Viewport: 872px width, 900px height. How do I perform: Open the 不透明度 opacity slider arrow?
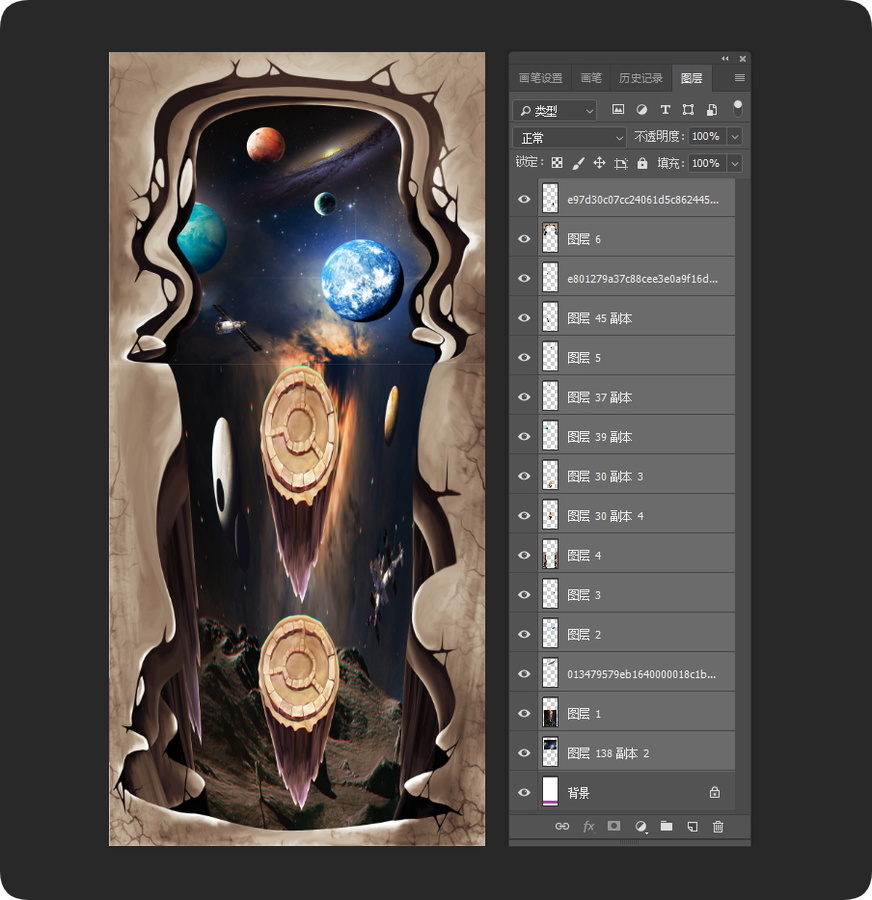[735, 137]
